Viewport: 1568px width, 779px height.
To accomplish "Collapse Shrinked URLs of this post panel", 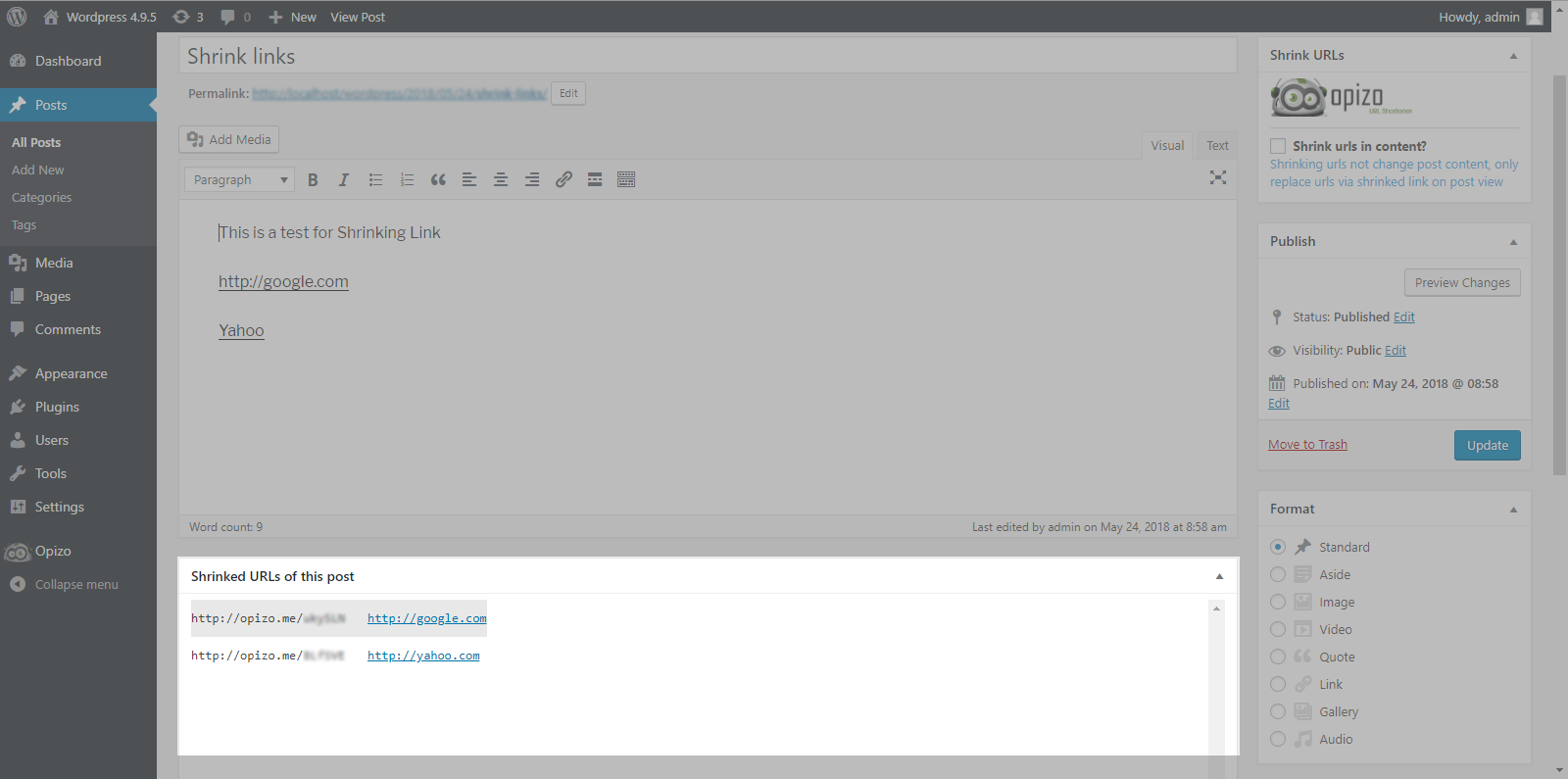I will (1219, 576).
